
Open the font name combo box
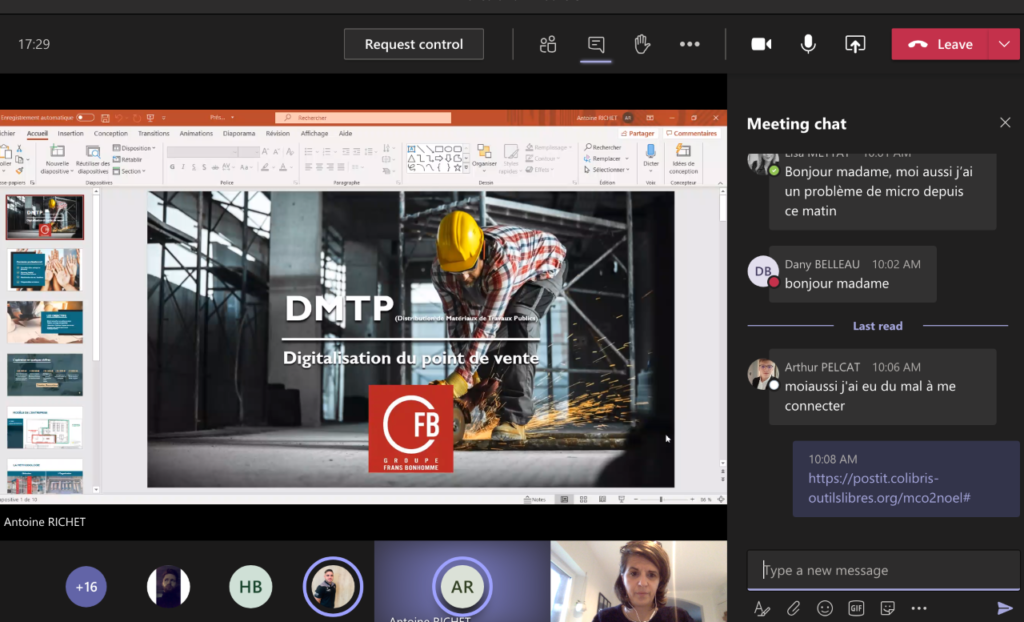coord(202,152)
